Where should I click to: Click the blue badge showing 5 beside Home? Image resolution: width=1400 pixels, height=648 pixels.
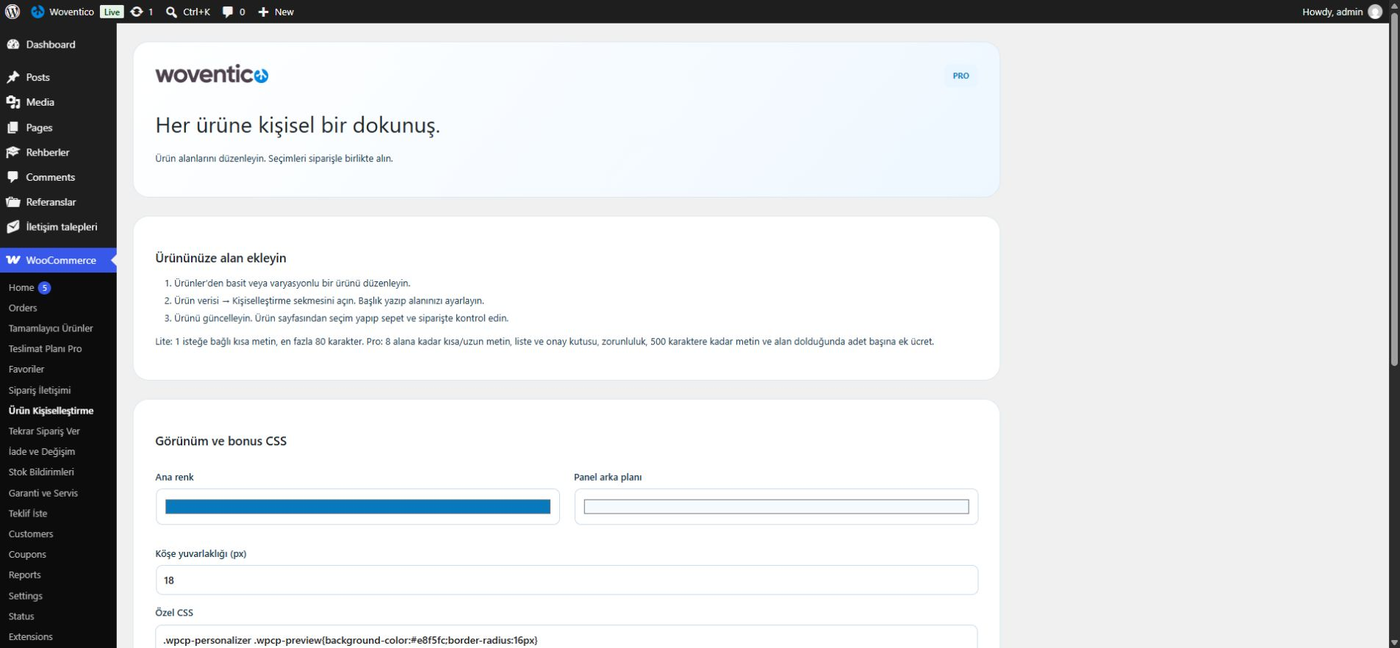click(x=45, y=288)
